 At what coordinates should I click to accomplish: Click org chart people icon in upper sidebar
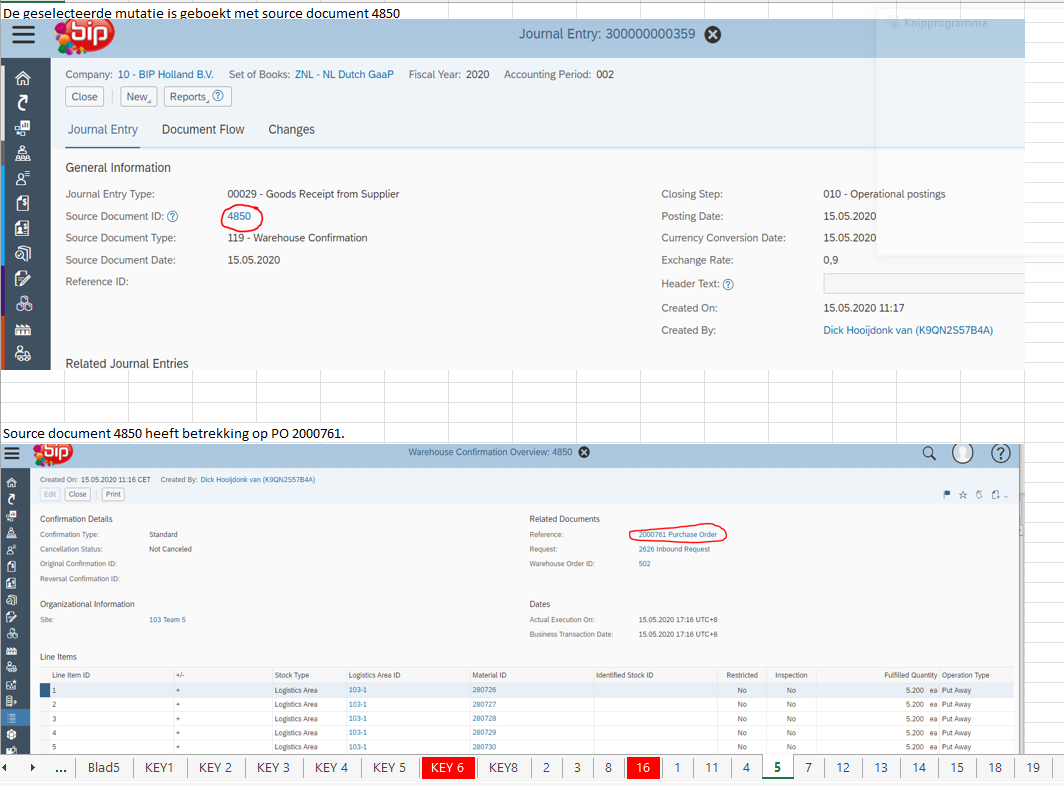tap(23, 153)
